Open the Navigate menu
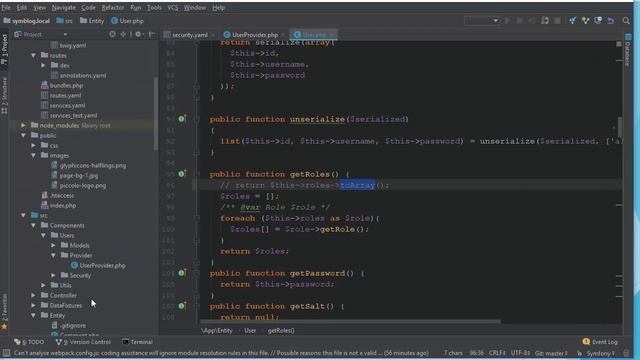Image resolution: width=640 pixels, height=360 pixels. tap(63, 7)
